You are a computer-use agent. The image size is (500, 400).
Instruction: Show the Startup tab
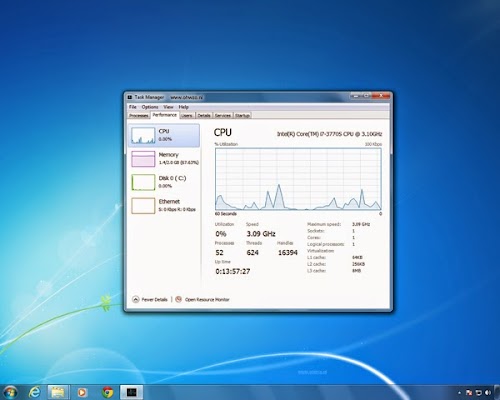242,116
